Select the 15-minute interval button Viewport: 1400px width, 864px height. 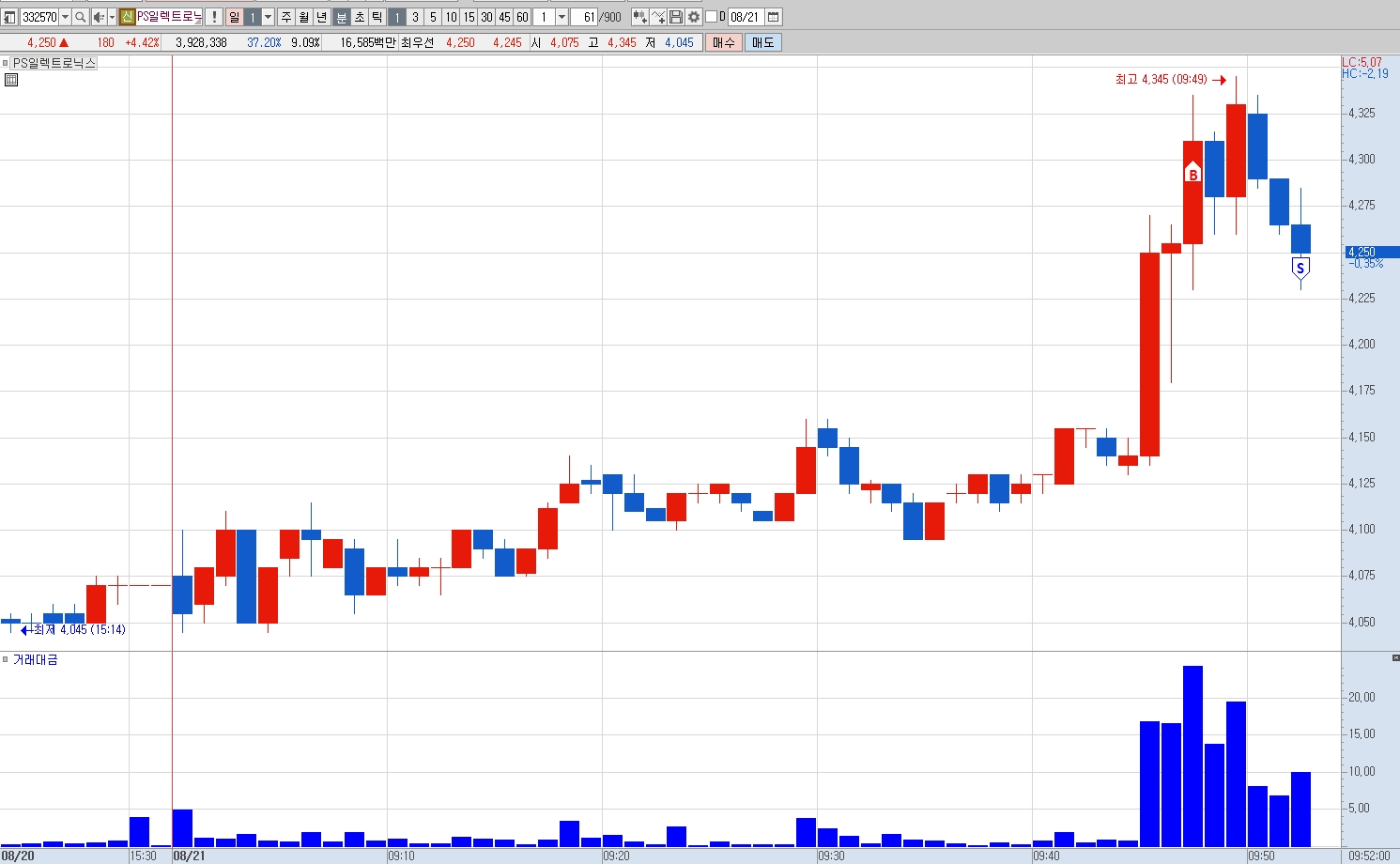click(469, 17)
